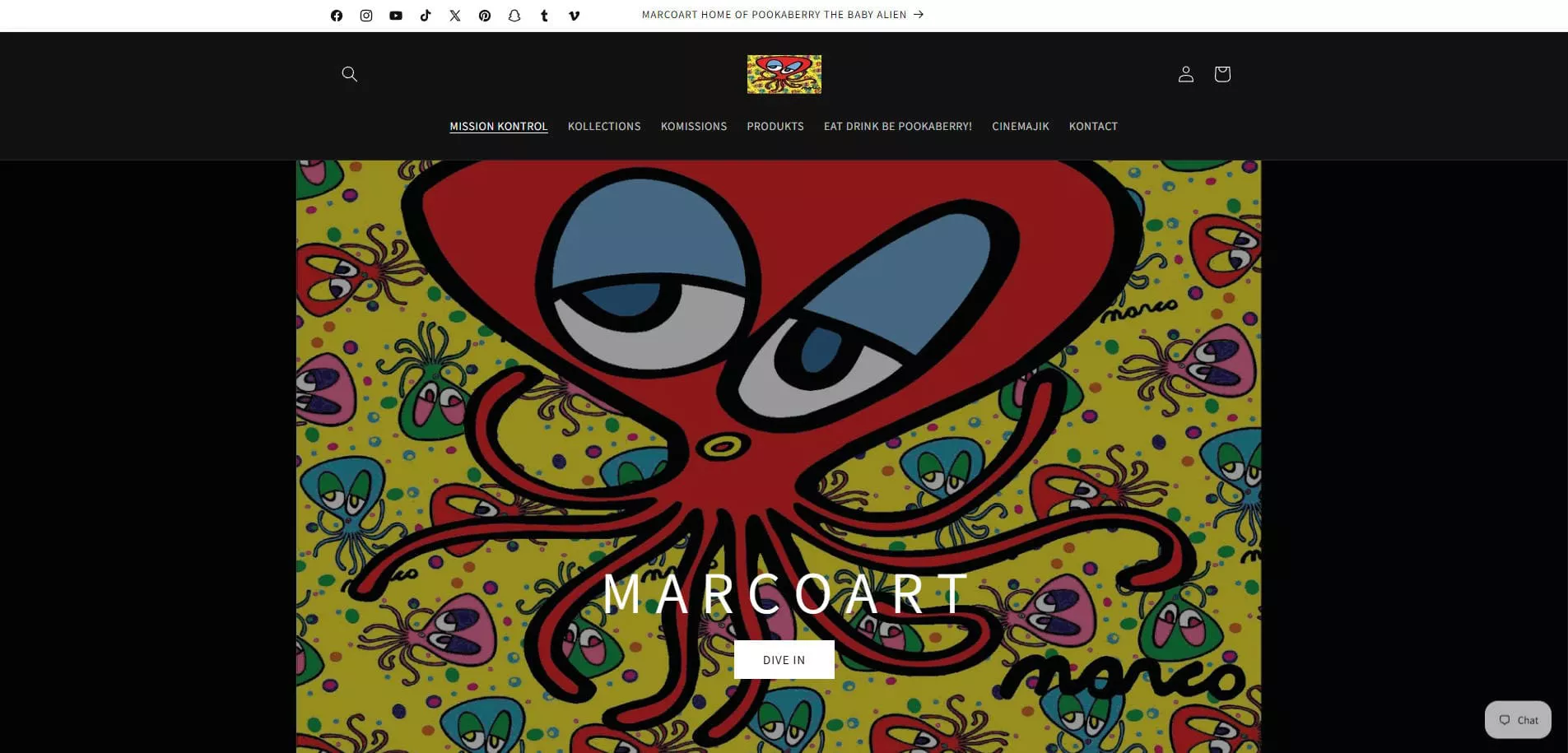The width and height of the screenshot is (1568, 753).
Task: Open the Tumblr social link
Action: [x=544, y=16]
